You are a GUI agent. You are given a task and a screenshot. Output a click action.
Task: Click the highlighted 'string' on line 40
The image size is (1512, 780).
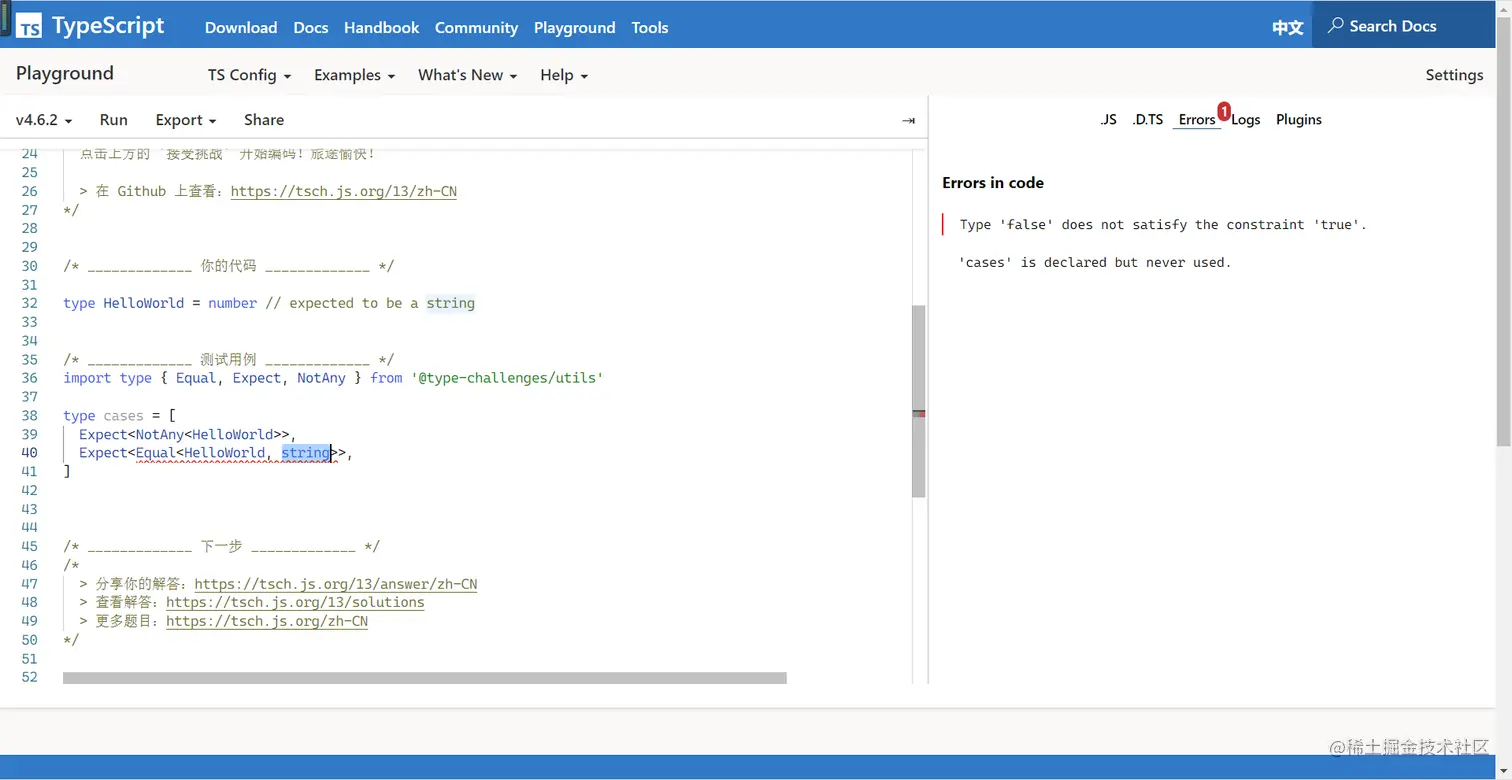coord(306,453)
